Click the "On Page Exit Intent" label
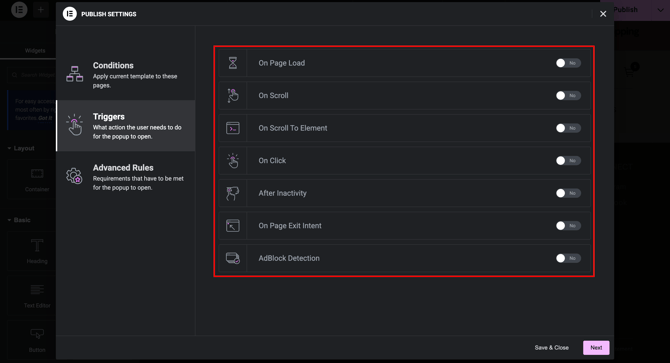Viewport: 670px width, 363px height. tap(290, 225)
